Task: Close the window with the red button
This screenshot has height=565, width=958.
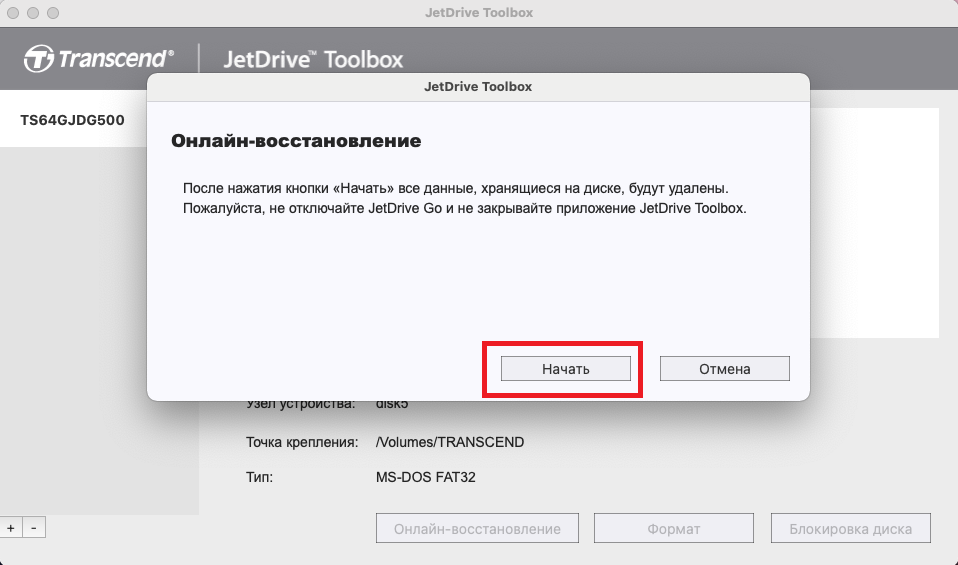Action: [x=13, y=13]
